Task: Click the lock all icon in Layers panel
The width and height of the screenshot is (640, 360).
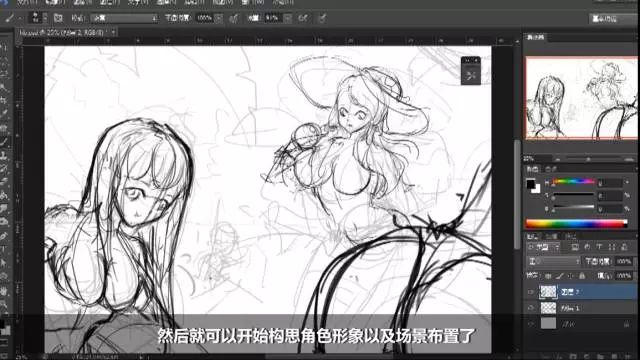Action: (582, 276)
